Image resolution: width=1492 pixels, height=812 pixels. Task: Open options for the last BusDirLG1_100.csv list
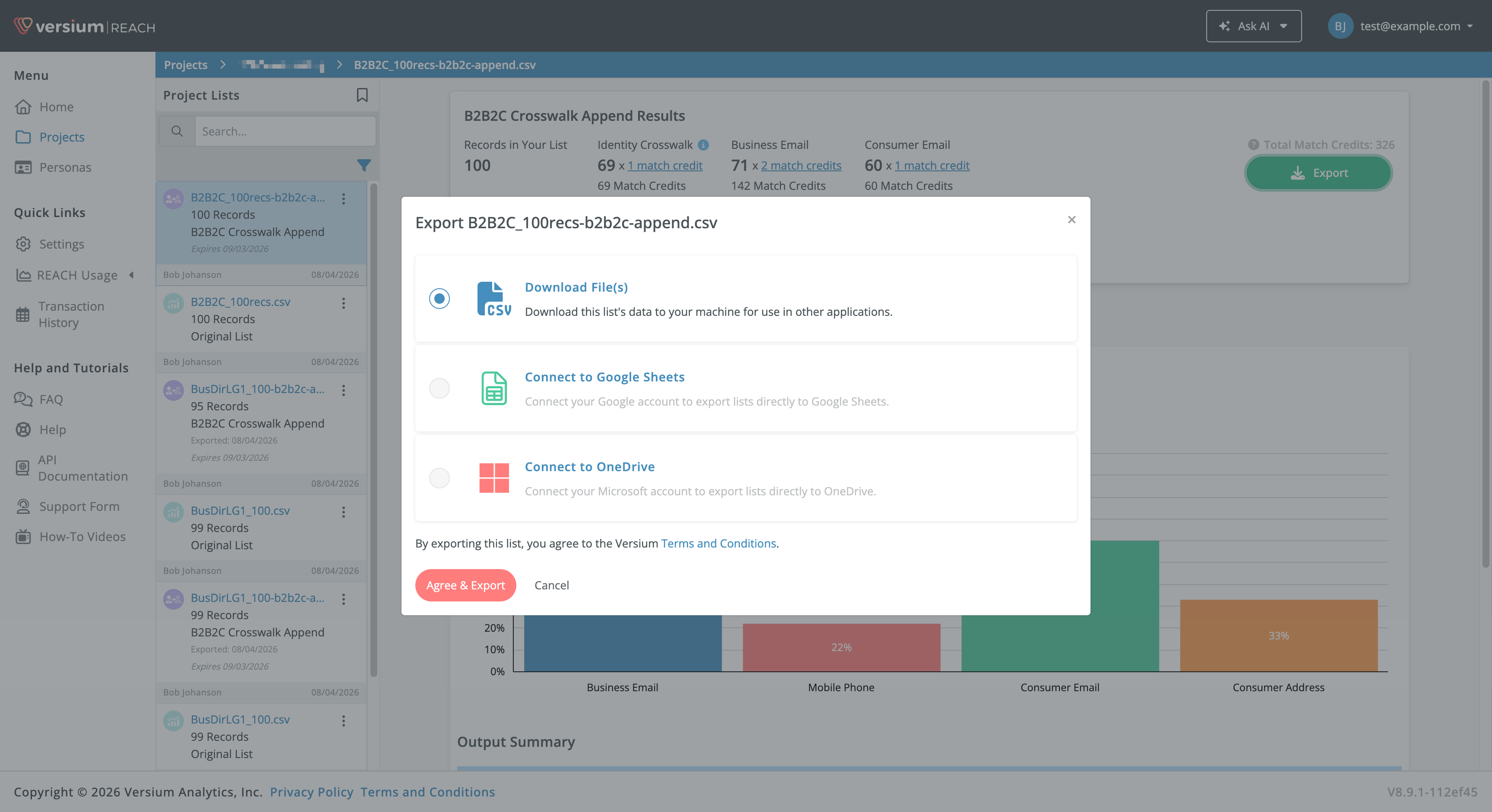coord(344,721)
